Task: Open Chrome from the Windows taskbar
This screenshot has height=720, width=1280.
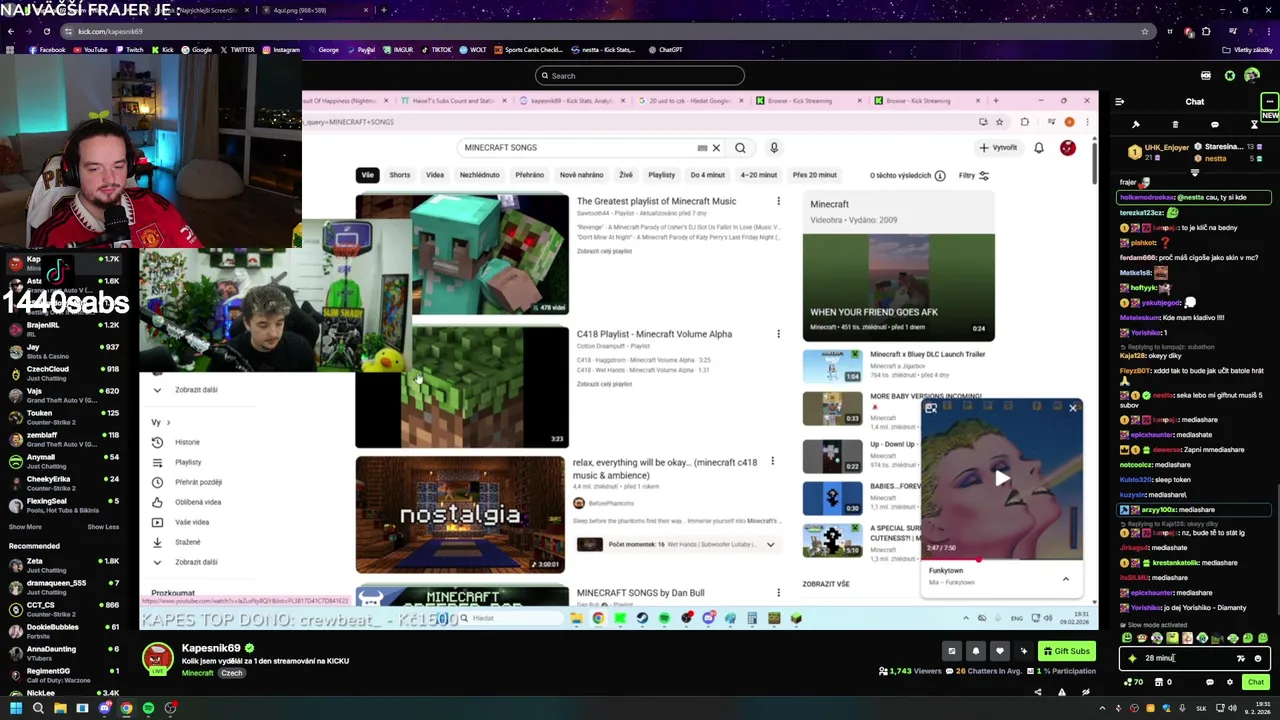Action: click(126, 708)
